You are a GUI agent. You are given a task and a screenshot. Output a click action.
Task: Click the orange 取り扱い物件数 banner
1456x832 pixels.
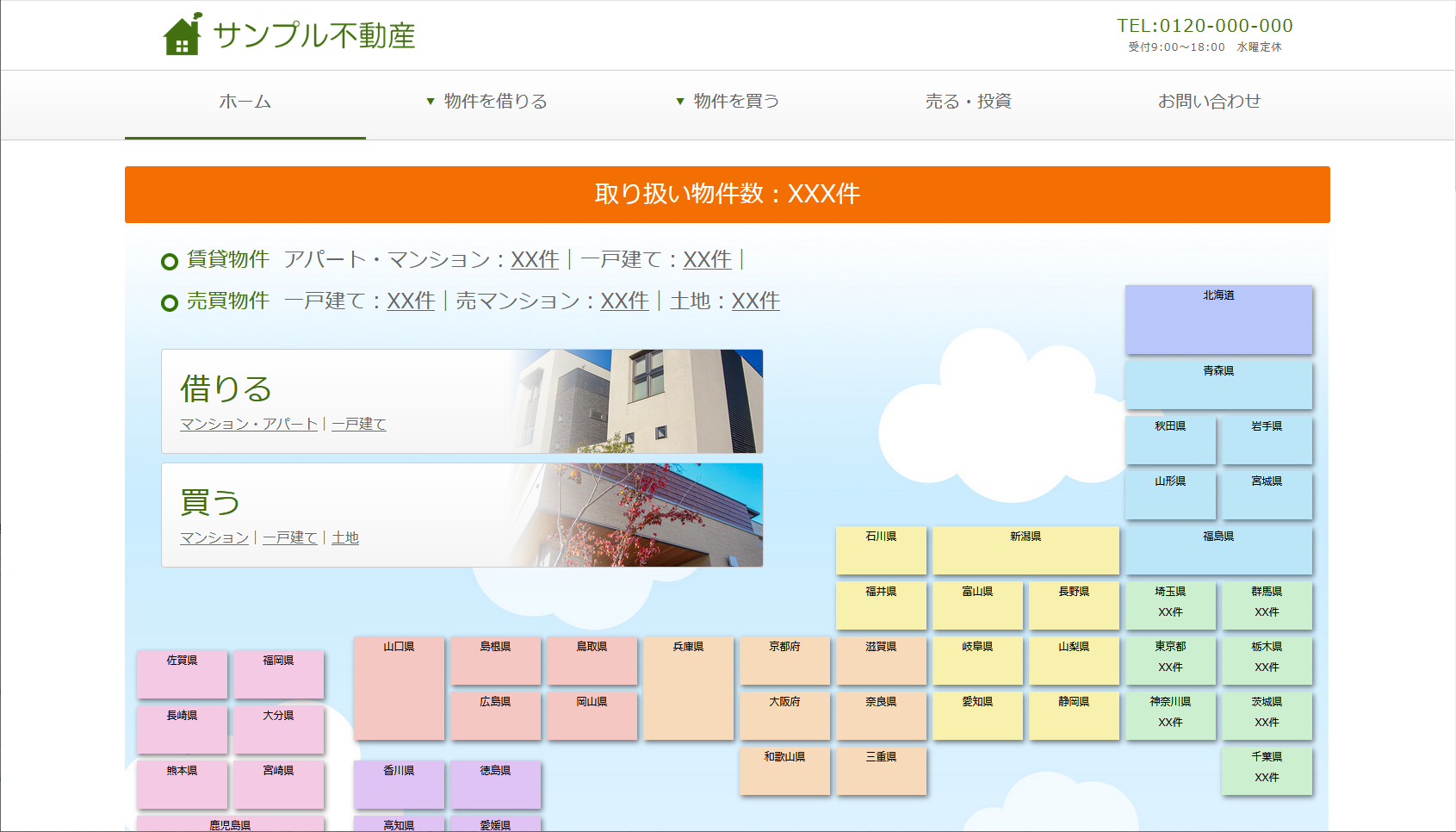coord(728,195)
